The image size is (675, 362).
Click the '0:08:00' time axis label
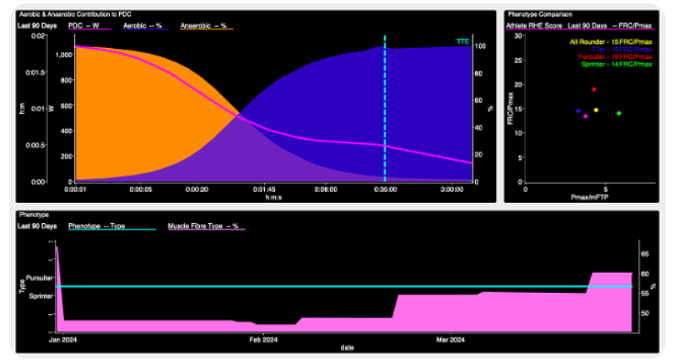326,189
